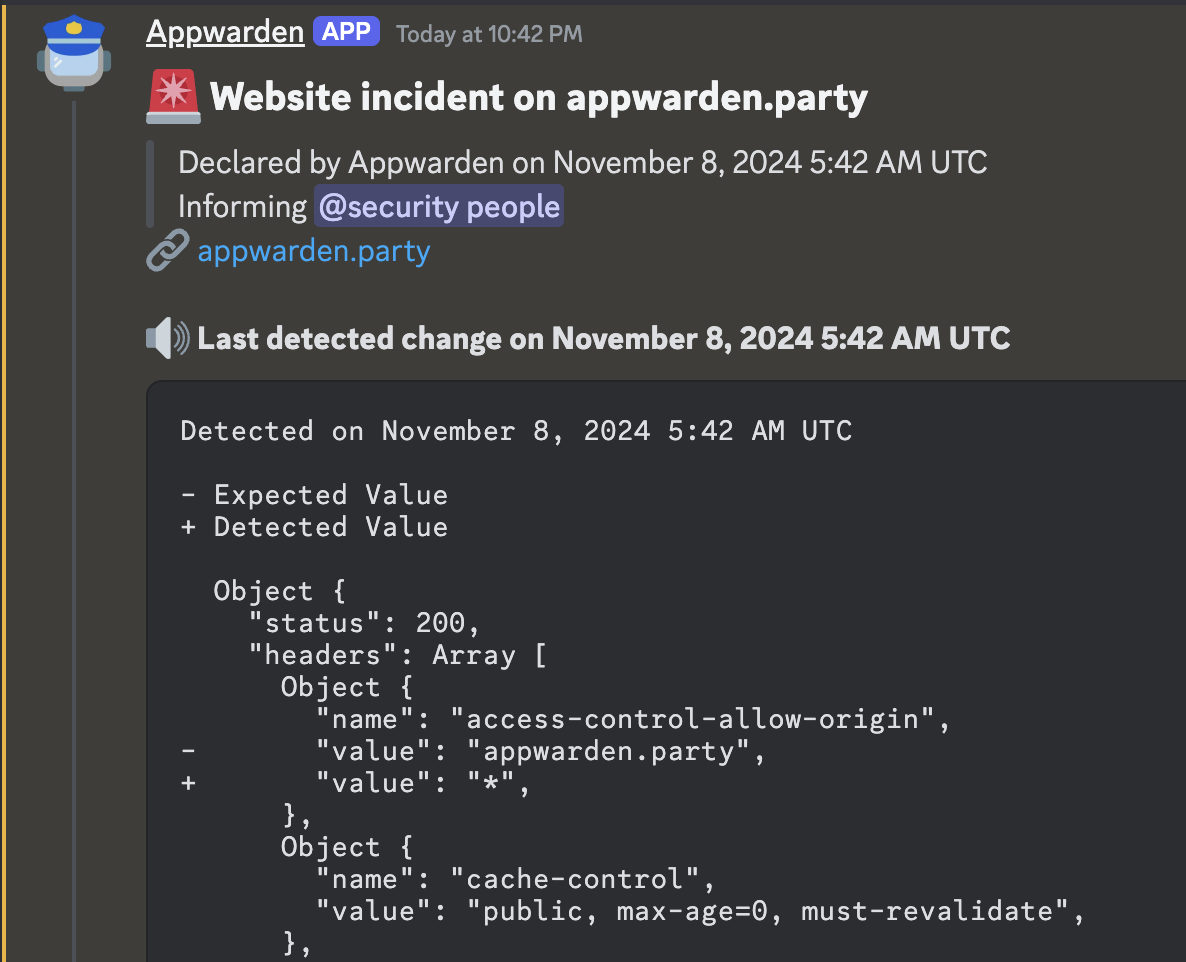Click the chain link icon beside appwarden.party
Image resolution: width=1186 pixels, height=962 pixels.
[168, 250]
